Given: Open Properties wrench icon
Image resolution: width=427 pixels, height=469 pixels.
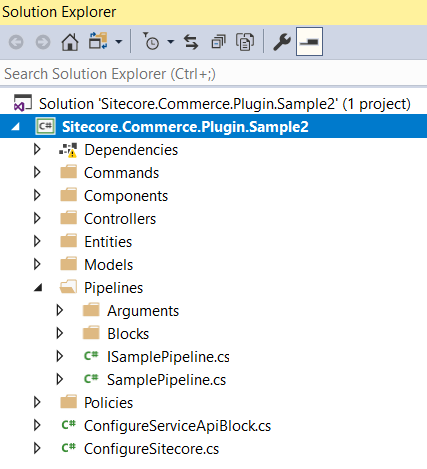Looking at the screenshot, I should pyautogui.click(x=282, y=42).
